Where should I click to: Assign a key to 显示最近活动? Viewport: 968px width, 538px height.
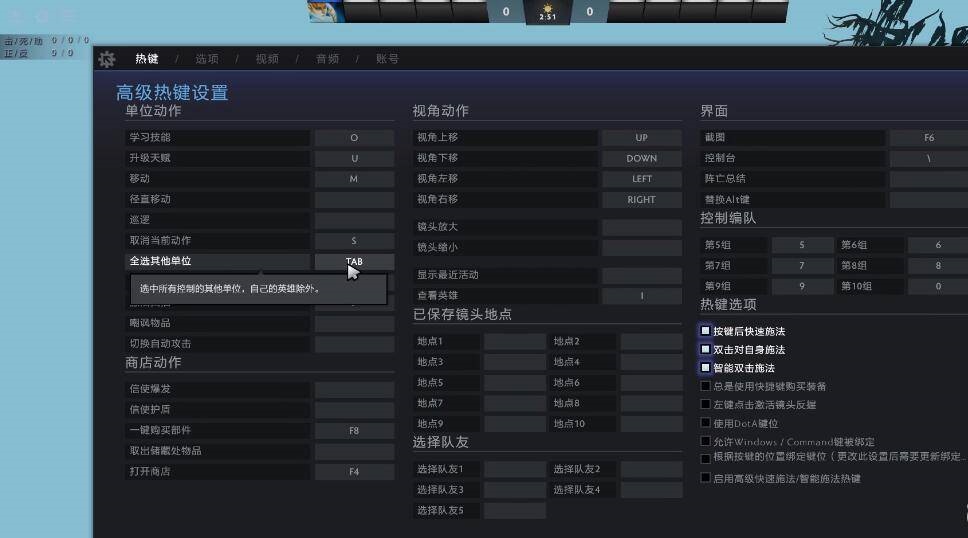[x=642, y=275]
